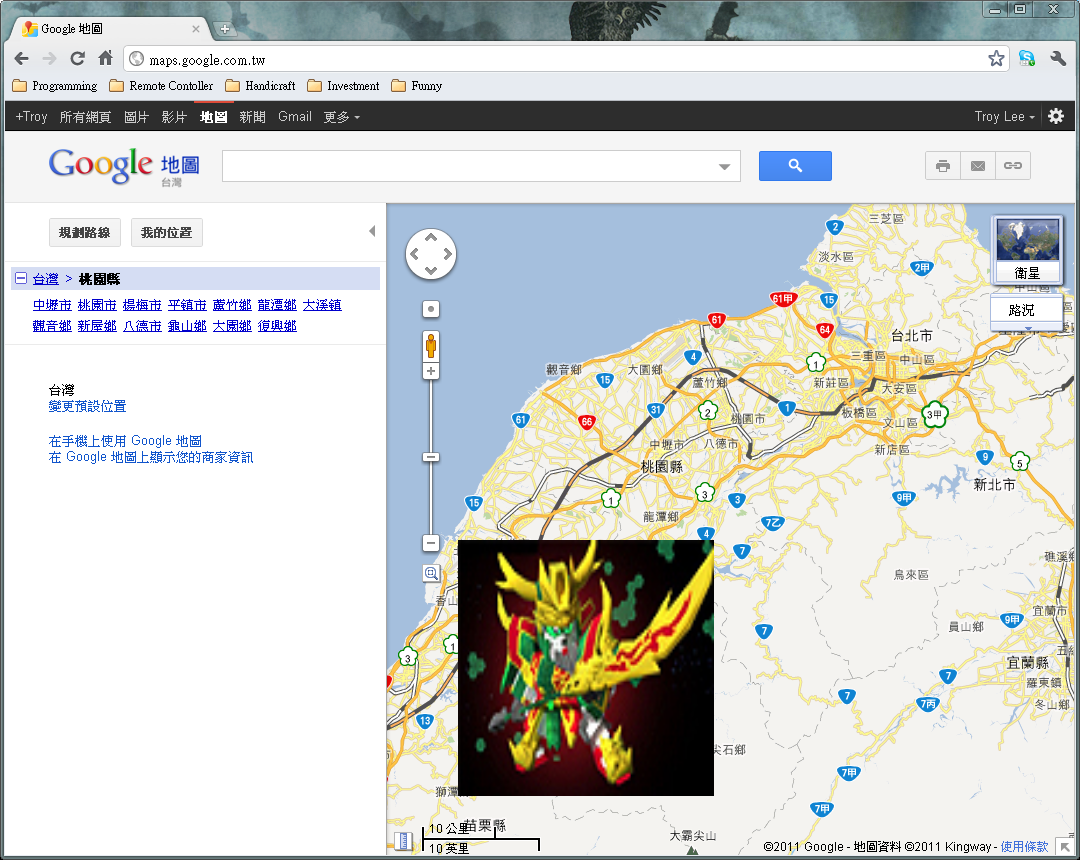1080x860 pixels.
Task: Click the Google 地圖 logo
Action: 125,166
